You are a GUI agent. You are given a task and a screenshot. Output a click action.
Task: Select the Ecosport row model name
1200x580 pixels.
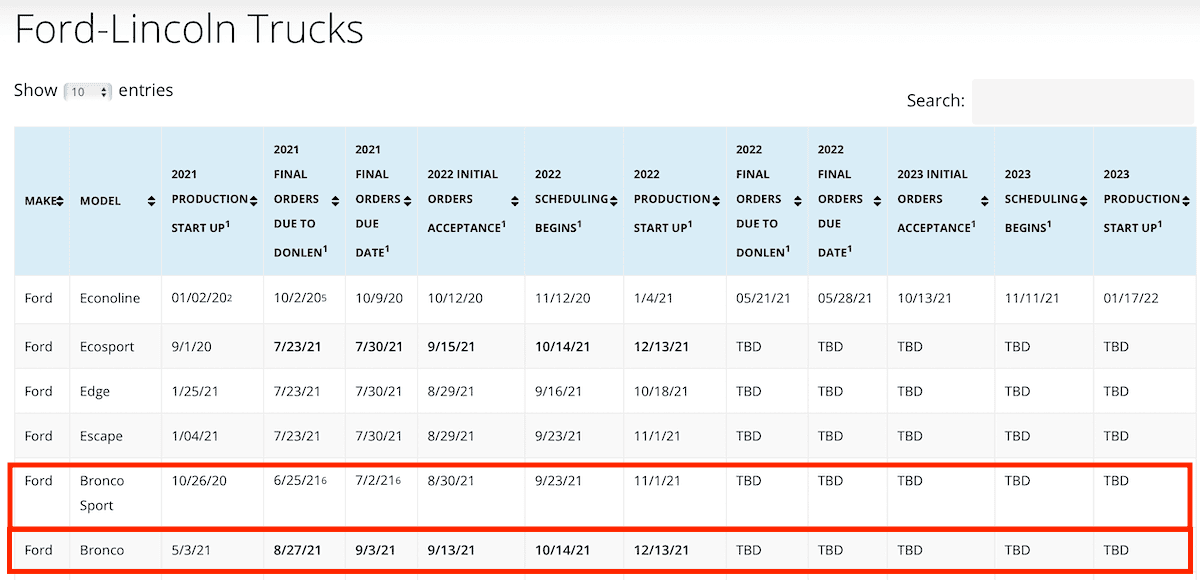point(109,347)
